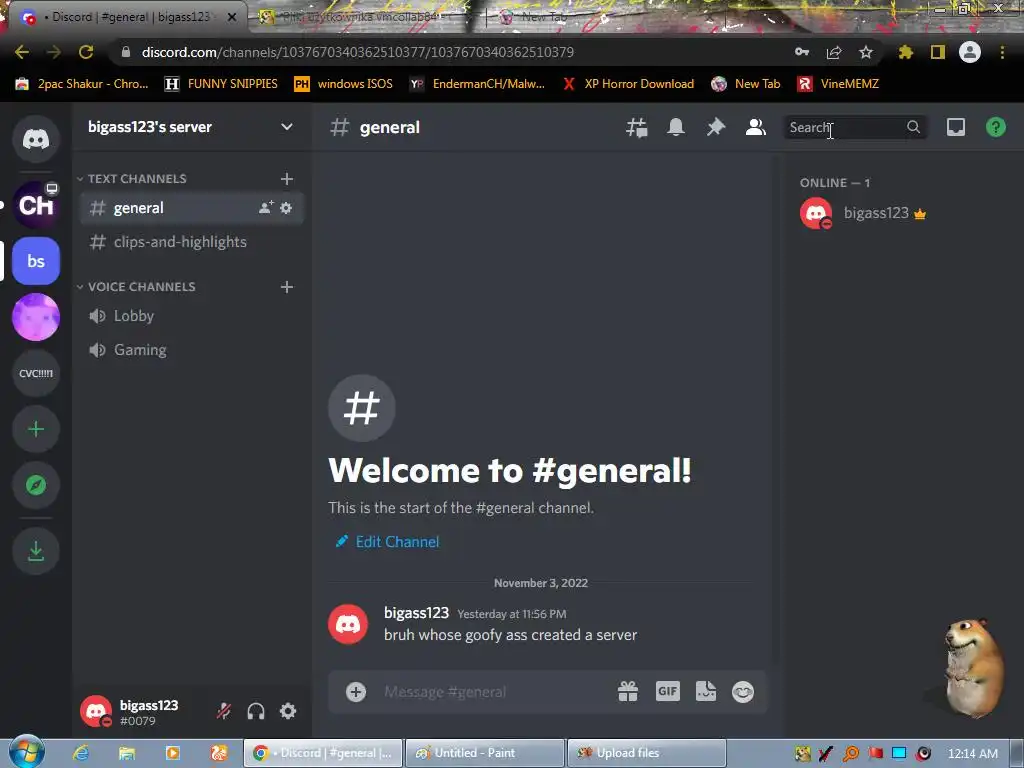The width and height of the screenshot is (1024, 768).
Task: Open the gift Nitro icon
Action: pyautogui.click(x=628, y=692)
